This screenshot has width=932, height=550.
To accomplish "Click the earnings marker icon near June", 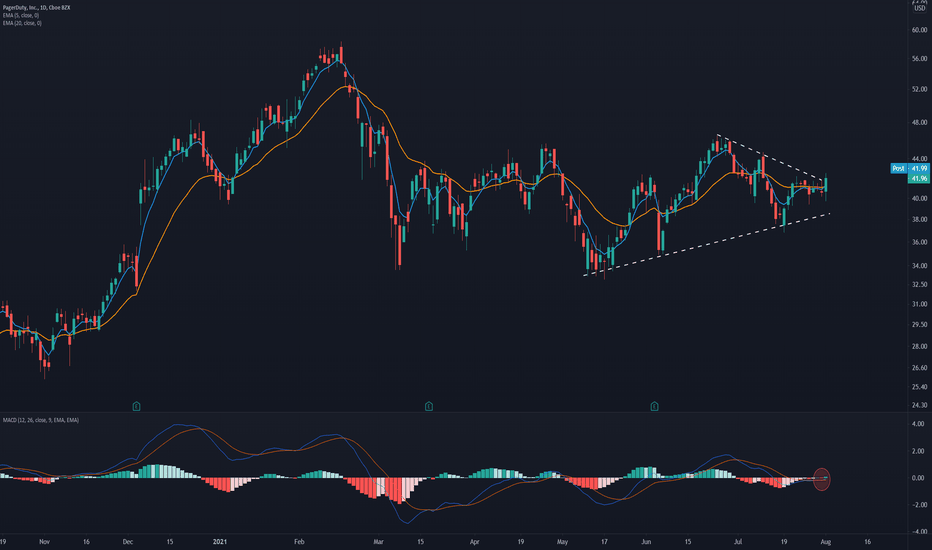I will pos(654,407).
